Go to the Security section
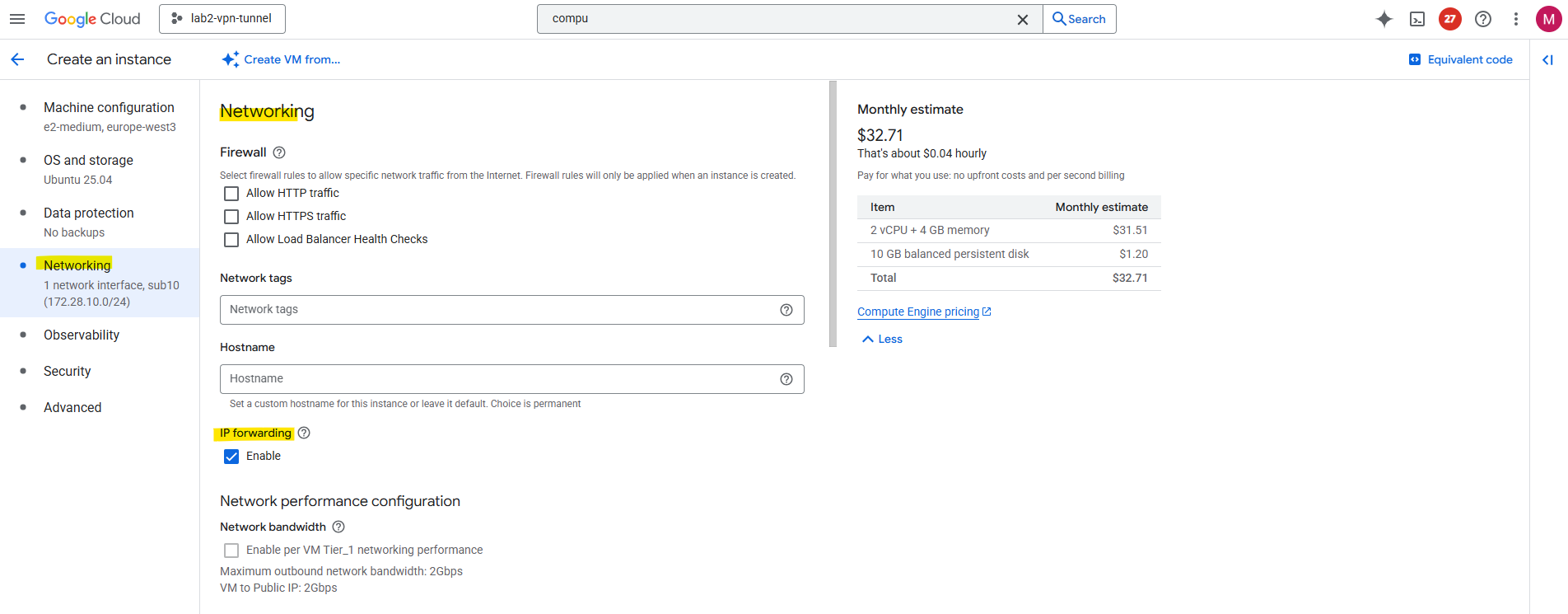 [68, 371]
